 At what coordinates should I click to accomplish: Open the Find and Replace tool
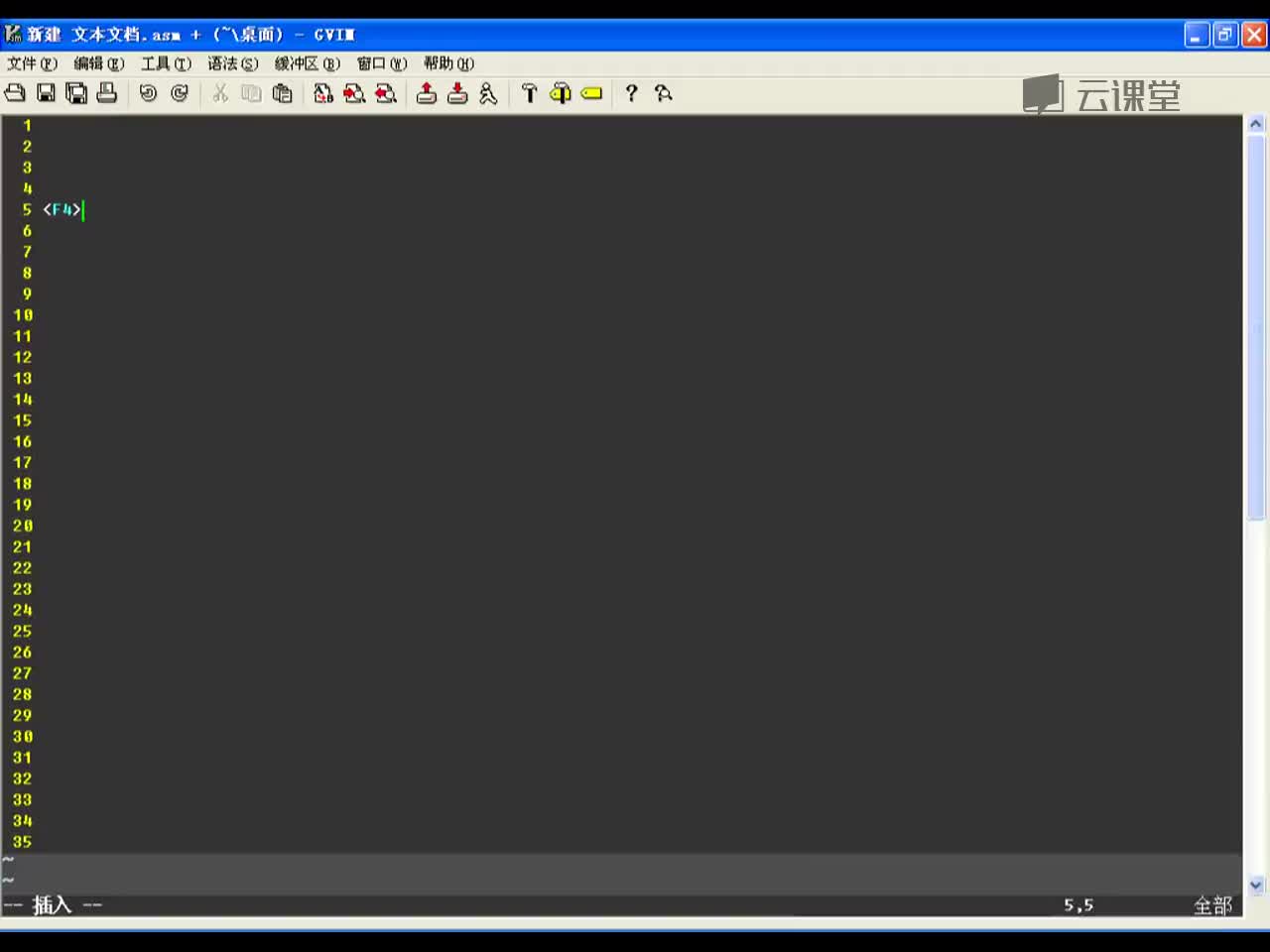pyautogui.click(x=323, y=93)
